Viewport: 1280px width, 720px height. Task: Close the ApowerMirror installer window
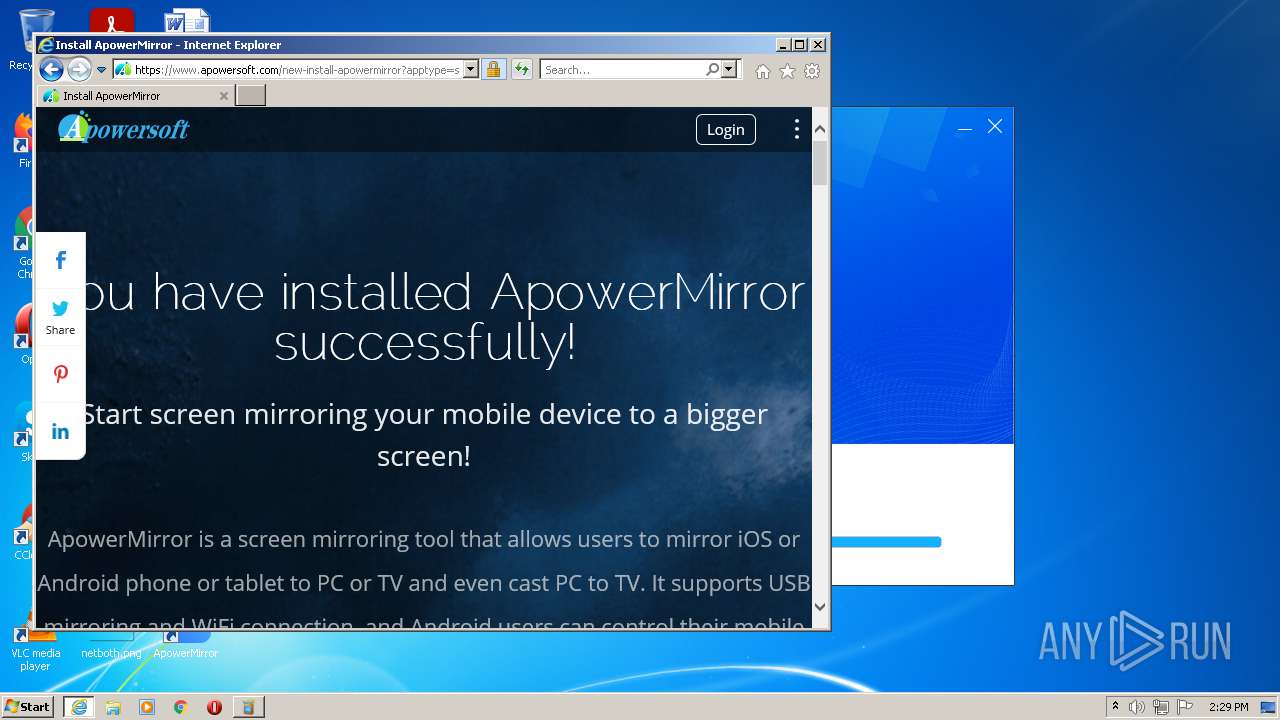pos(995,126)
